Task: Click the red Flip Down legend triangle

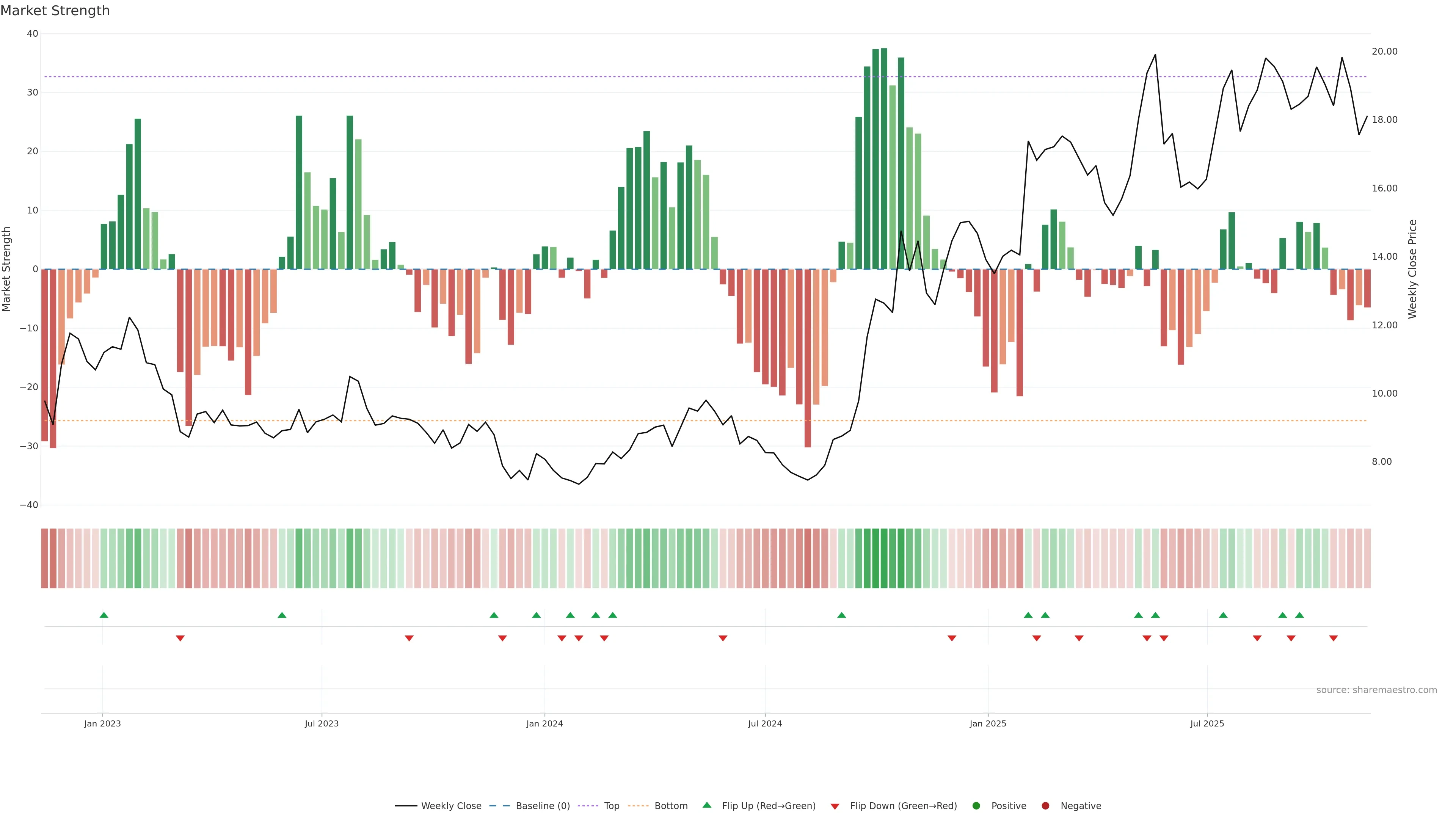Action: pos(835,806)
